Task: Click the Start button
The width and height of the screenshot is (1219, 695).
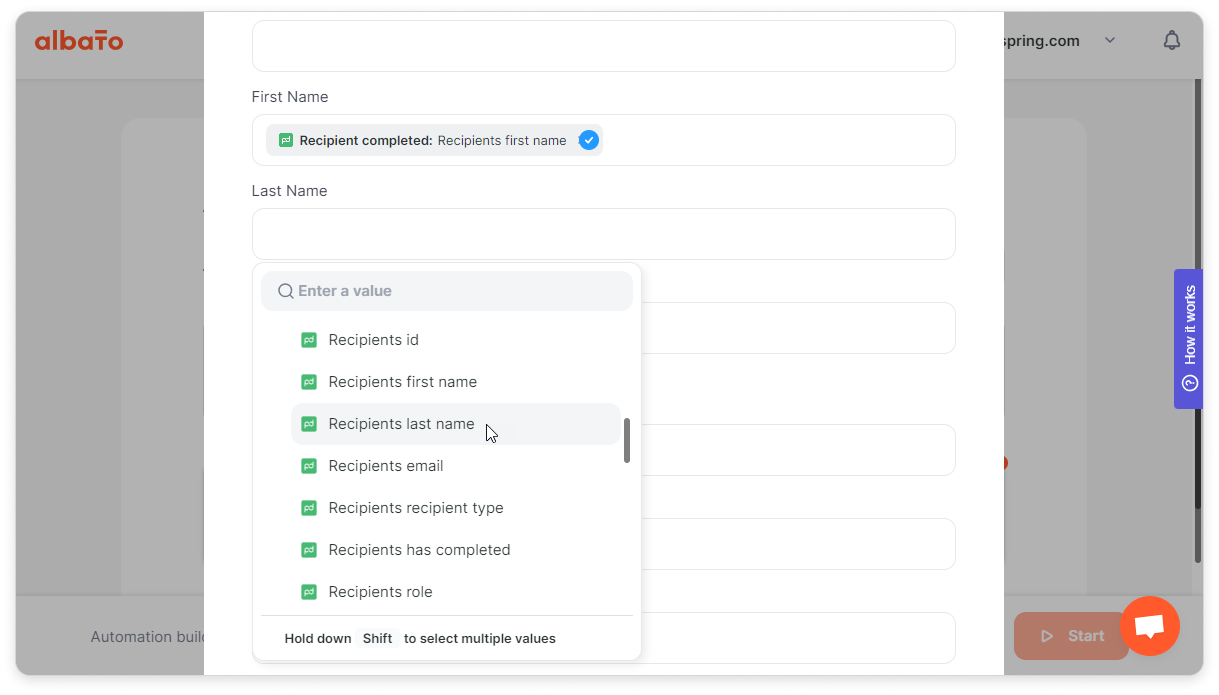Action: [1071, 636]
